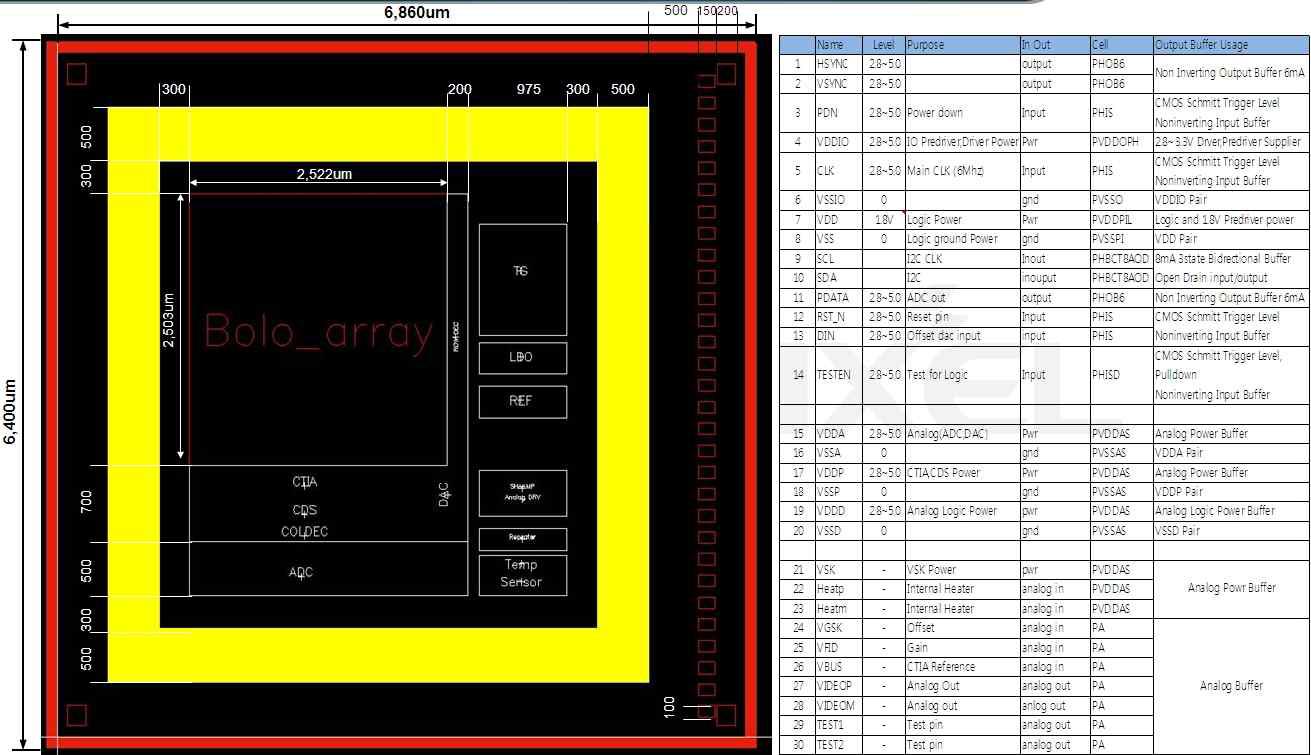Select the TG block in the chip layout
1311x755 pixels.
click(x=522, y=279)
